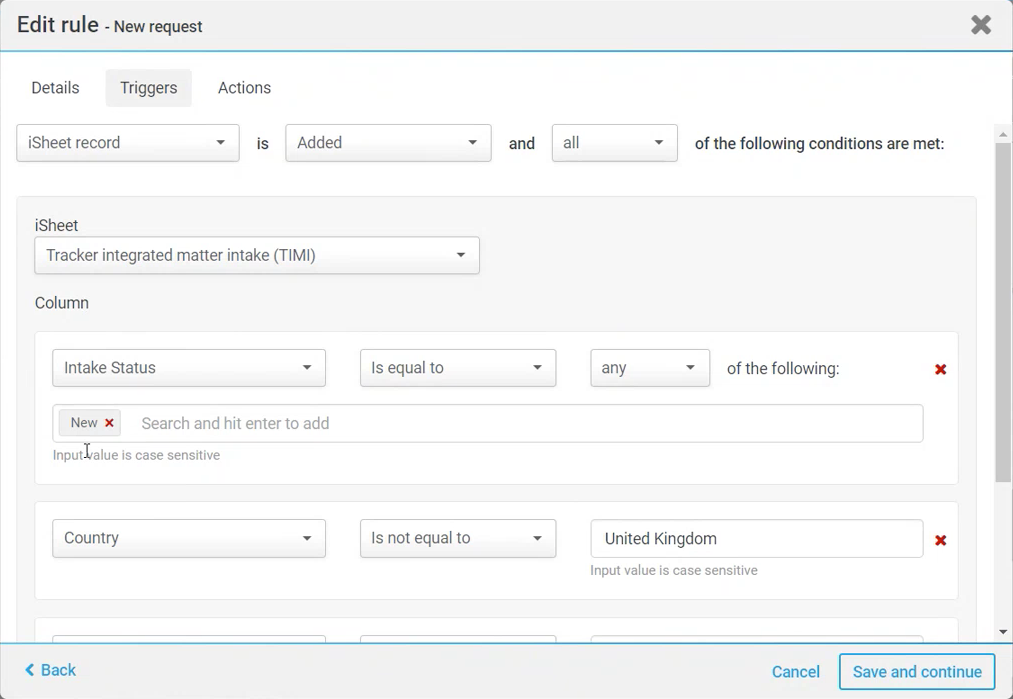Open the 'any' match dropdown
1013x699 pixels.
(650, 368)
